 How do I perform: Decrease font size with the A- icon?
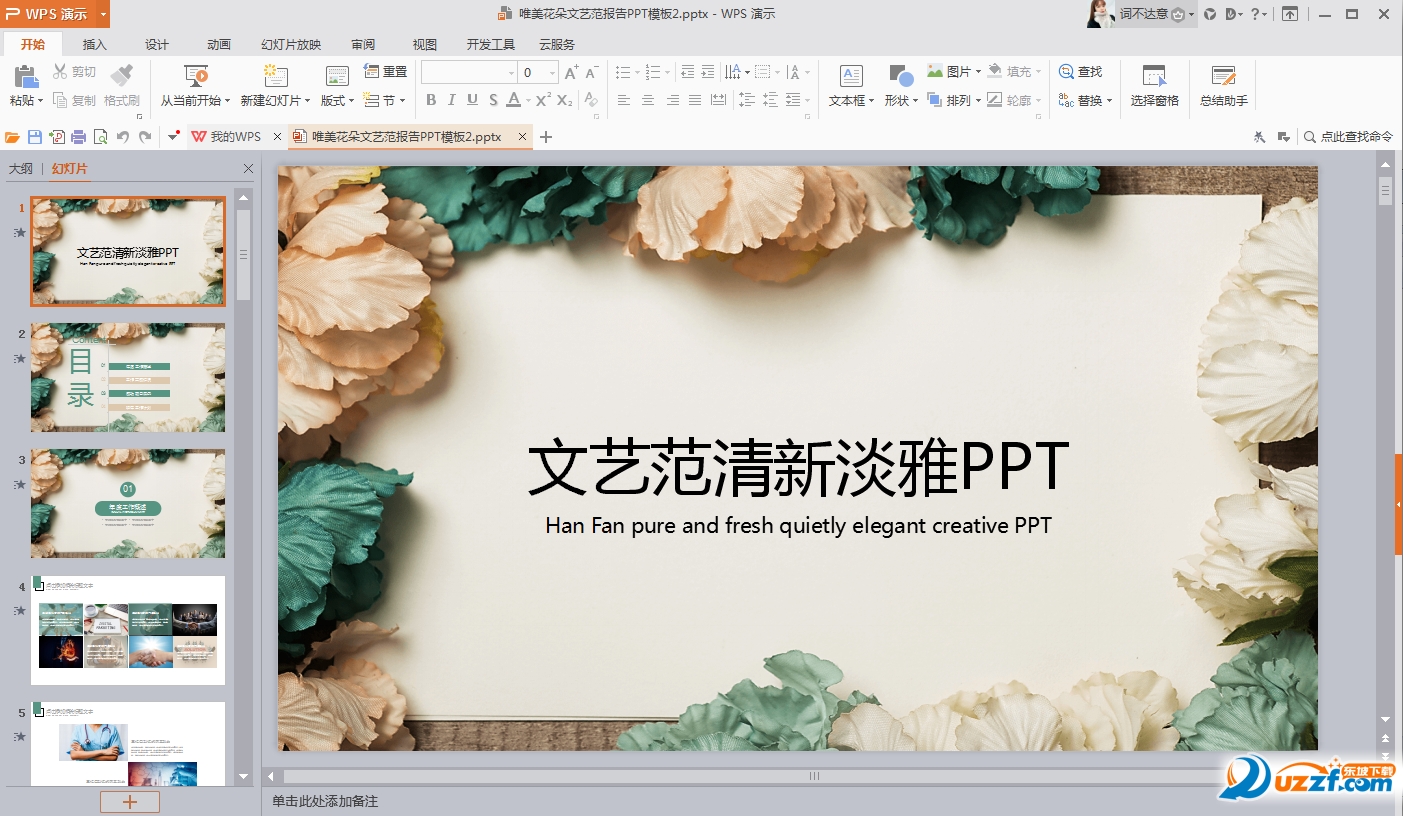(592, 72)
